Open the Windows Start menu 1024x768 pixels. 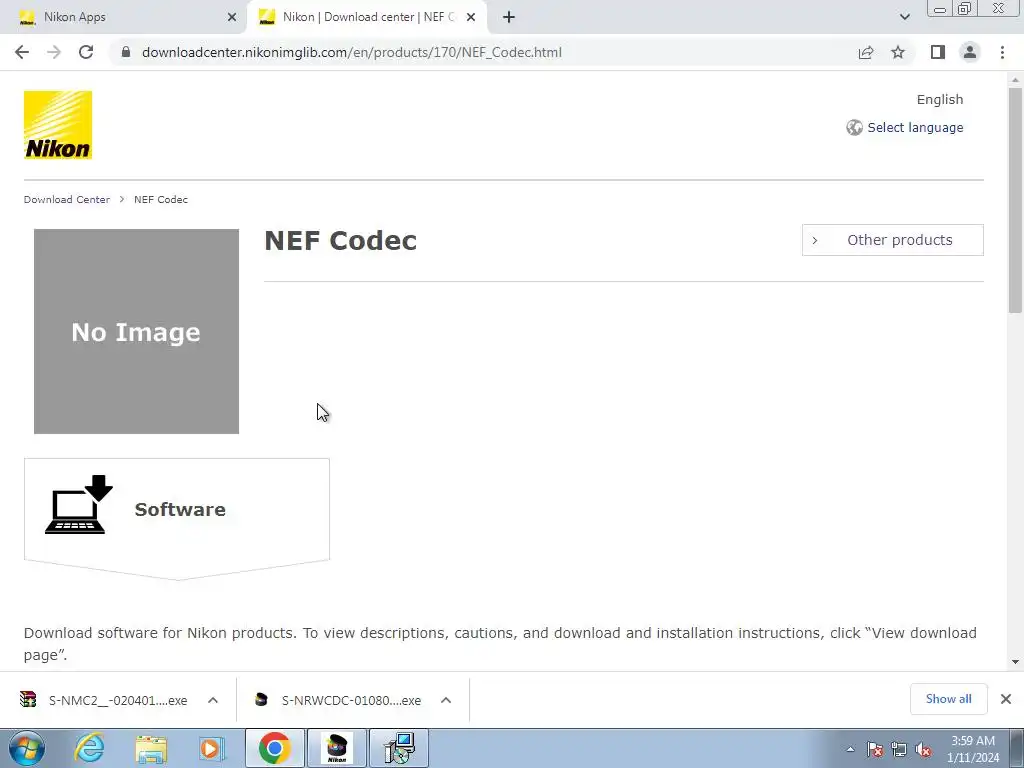(x=26, y=748)
